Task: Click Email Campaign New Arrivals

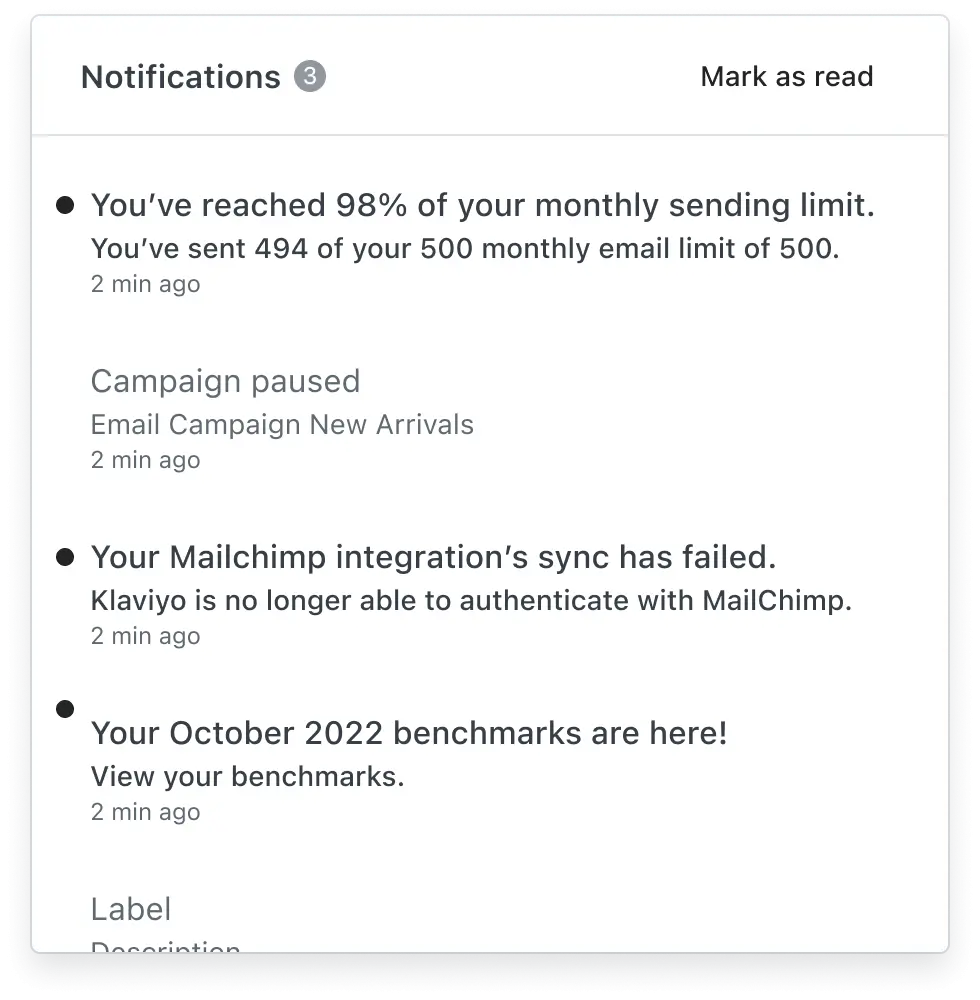Action: pyautogui.click(x=282, y=424)
